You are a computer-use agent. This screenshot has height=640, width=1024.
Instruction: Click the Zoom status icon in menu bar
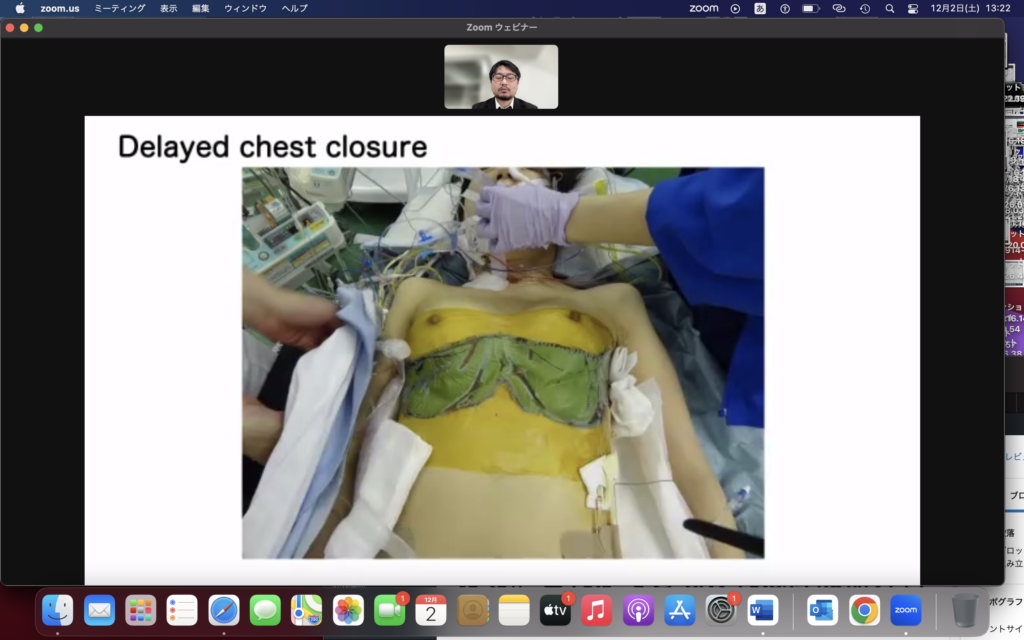tap(704, 8)
